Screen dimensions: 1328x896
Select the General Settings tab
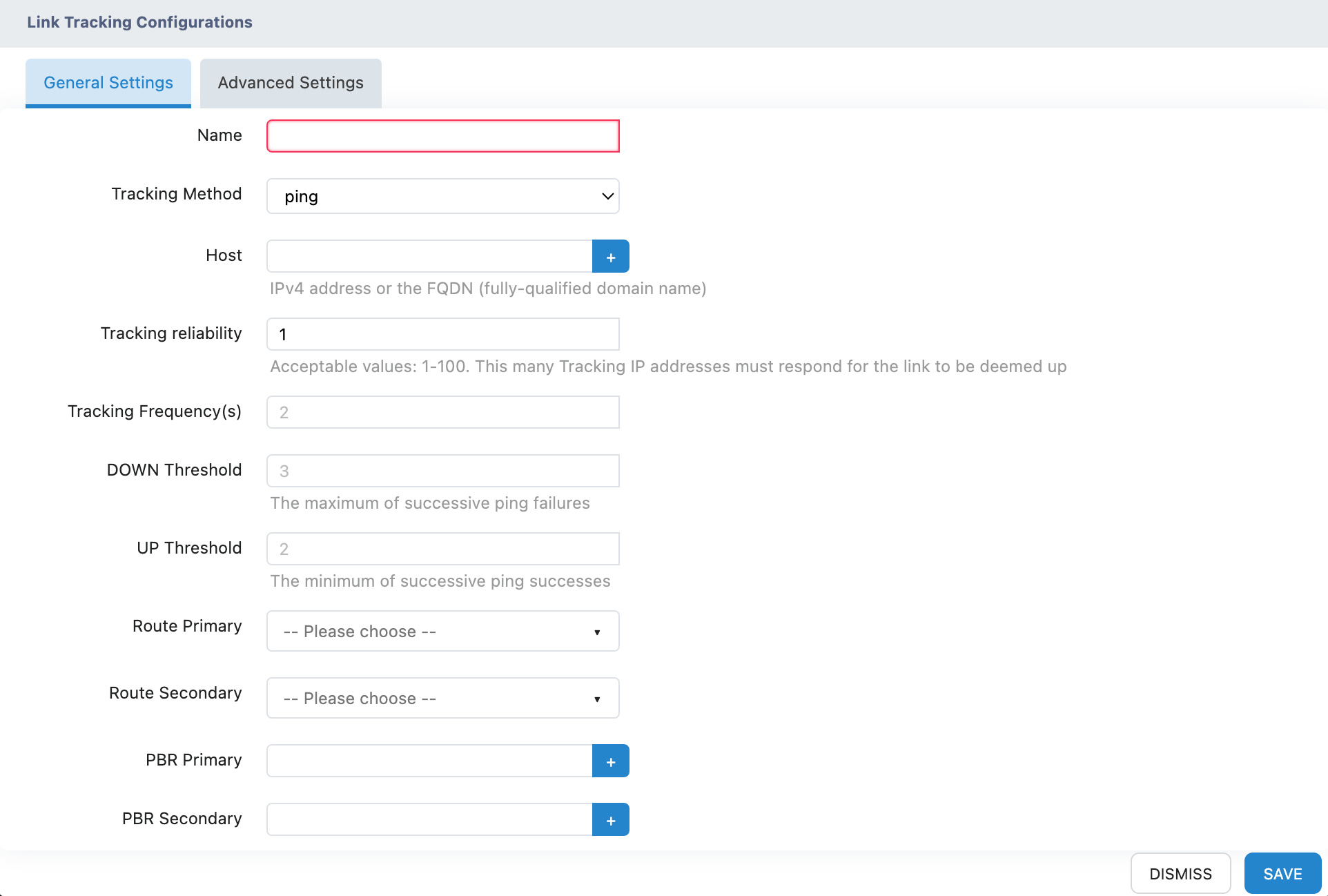tap(108, 83)
